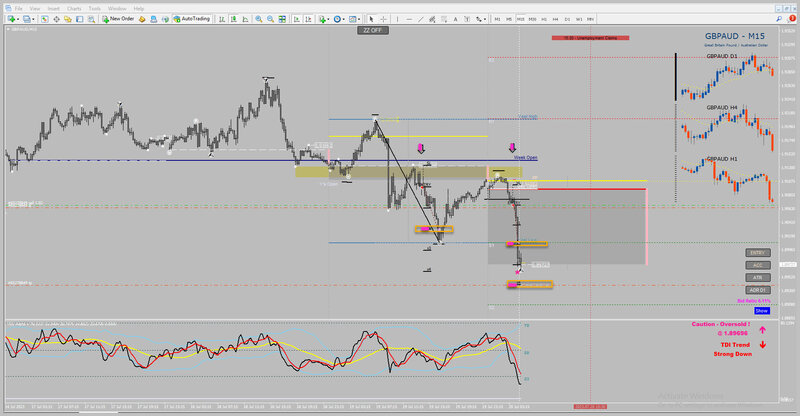This screenshot has height=416, width=800.
Task: Click the Week Open line label
Action: click(526, 158)
